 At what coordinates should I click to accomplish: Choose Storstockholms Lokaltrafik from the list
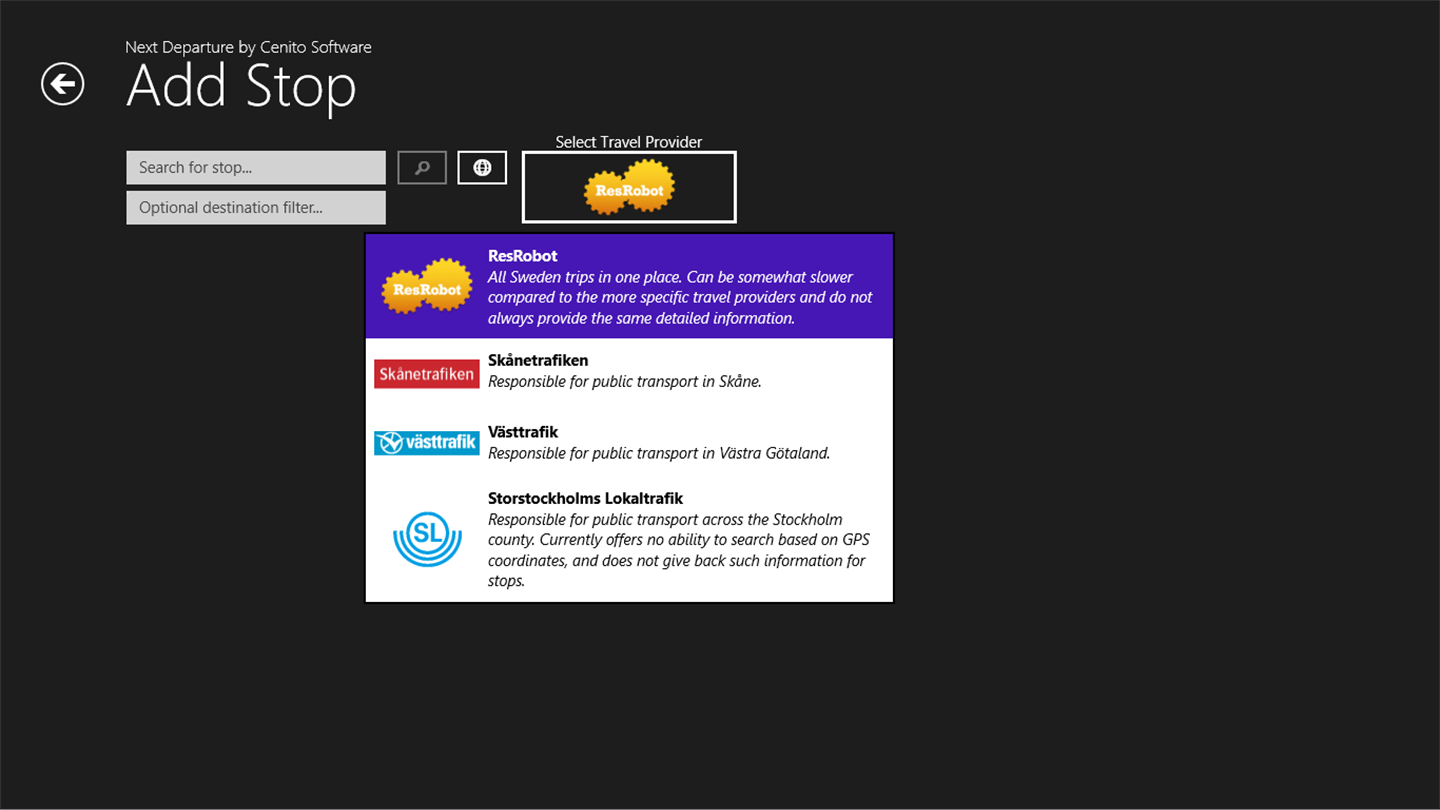point(629,539)
